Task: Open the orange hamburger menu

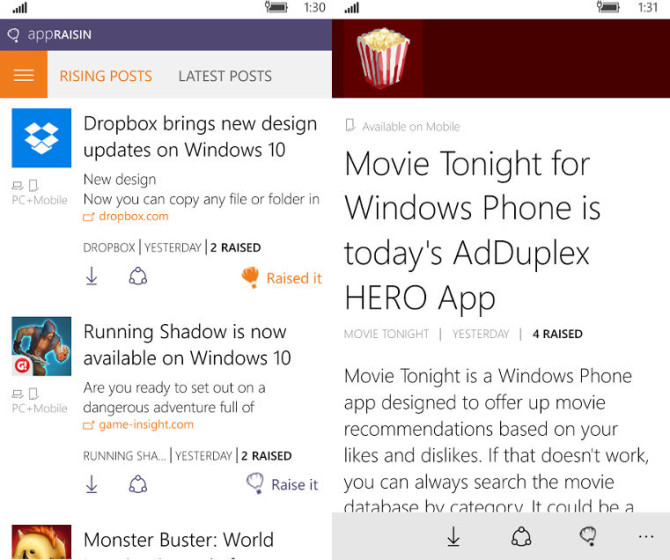Action: 24,75
